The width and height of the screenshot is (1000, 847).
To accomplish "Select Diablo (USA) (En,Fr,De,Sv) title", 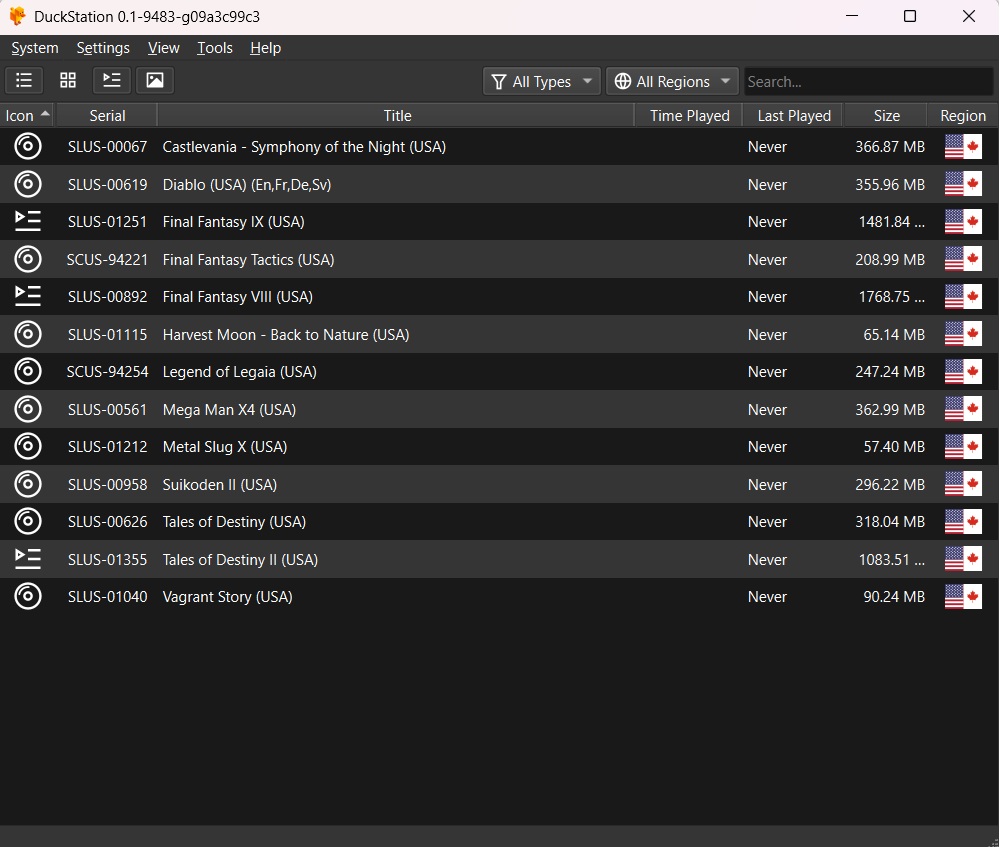I will click(247, 184).
